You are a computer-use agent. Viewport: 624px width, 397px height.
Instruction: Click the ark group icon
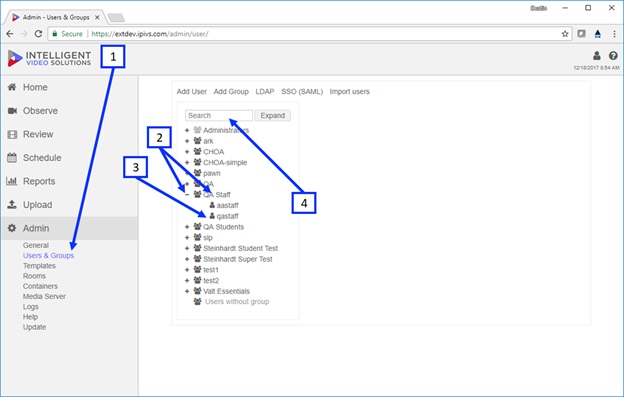click(x=197, y=140)
